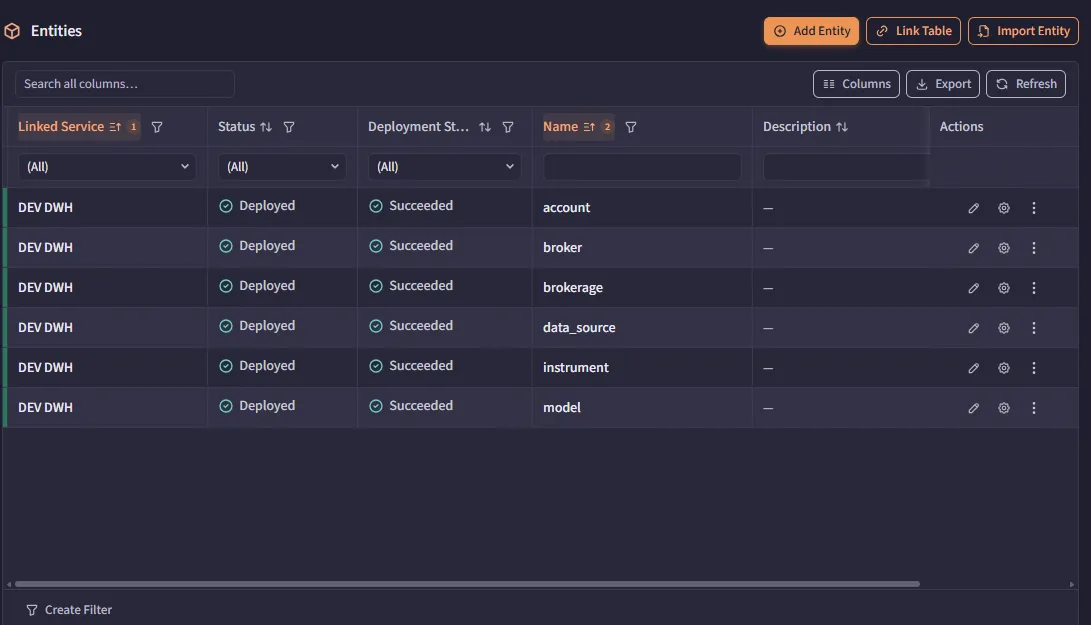Export the entities table
The image size is (1091, 625).
[943, 84]
